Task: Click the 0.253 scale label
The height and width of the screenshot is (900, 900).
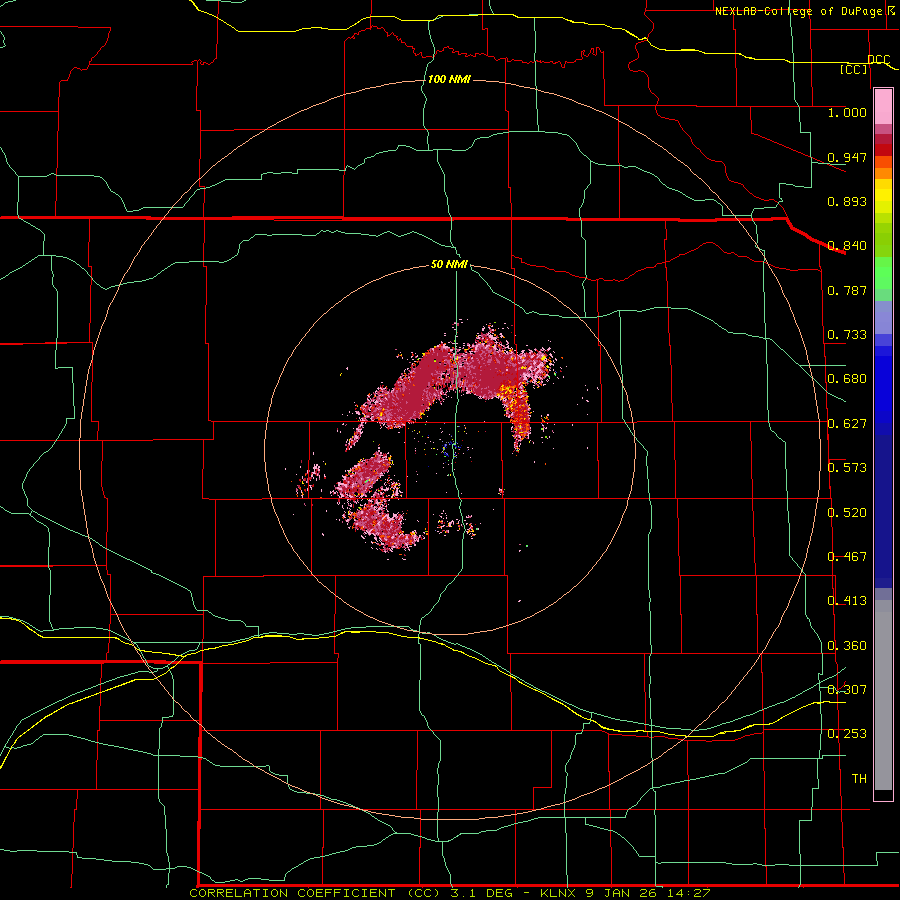Action: (x=847, y=734)
